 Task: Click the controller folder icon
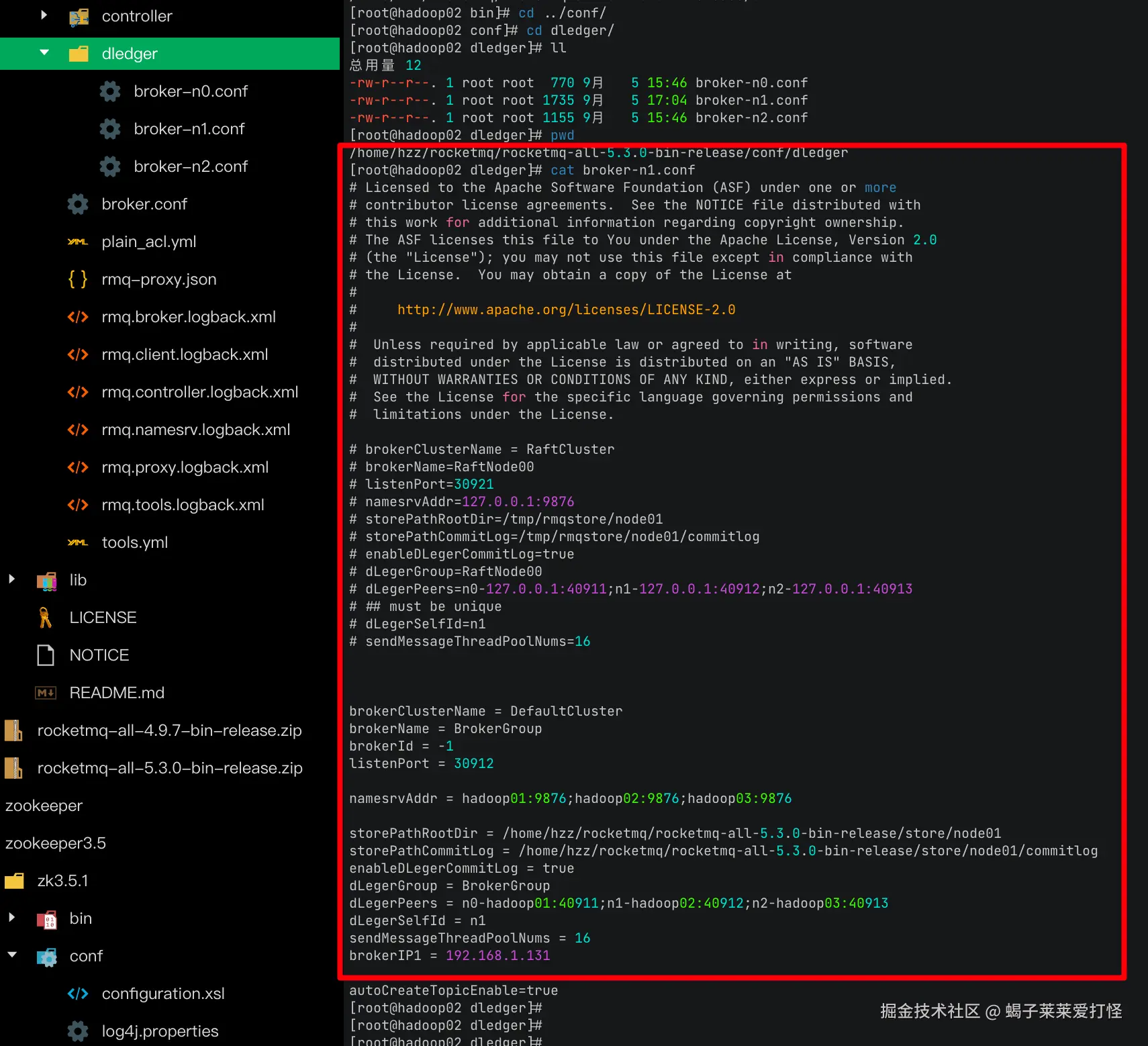coord(79,16)
